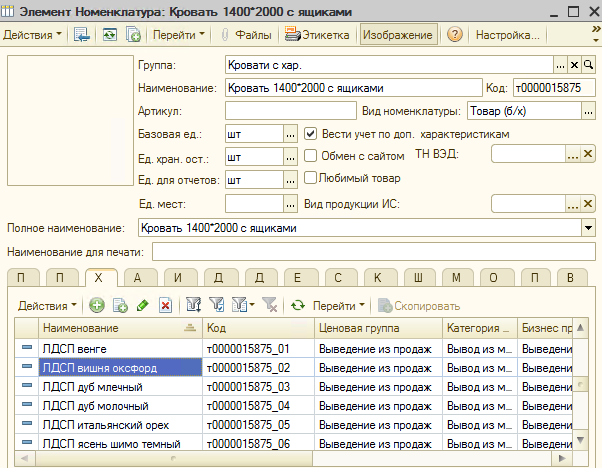Choose Ед. хран. ост. via ellipsis button
The width and height of the screenshot is (602, 468).
(290, 157)
